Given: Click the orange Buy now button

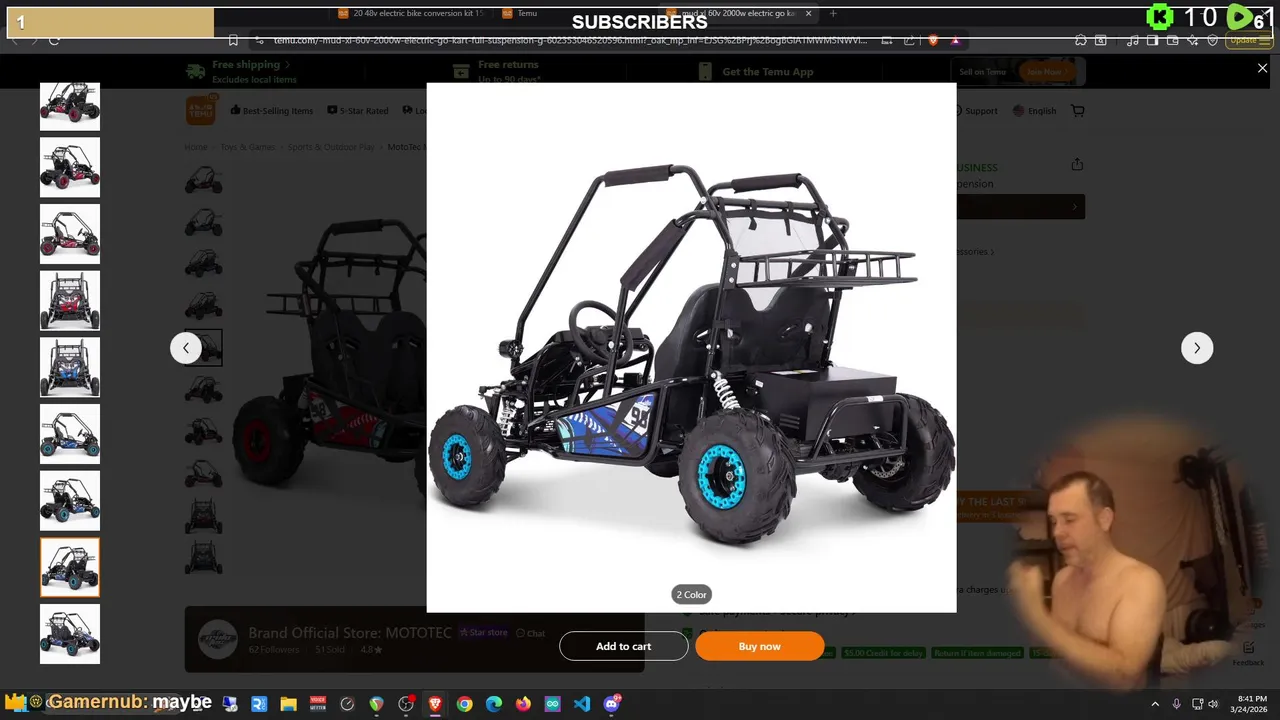Looking at the screenshot, I should click(x=759, y=646).
